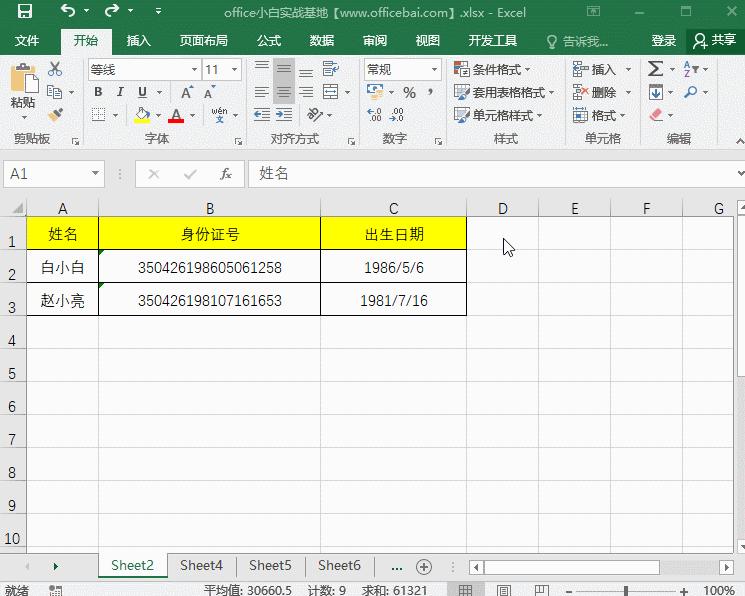The height and width of the screenshot is (596, 745).
Task: Apply fill color with the paint bucket
Action: click(142, 115)
